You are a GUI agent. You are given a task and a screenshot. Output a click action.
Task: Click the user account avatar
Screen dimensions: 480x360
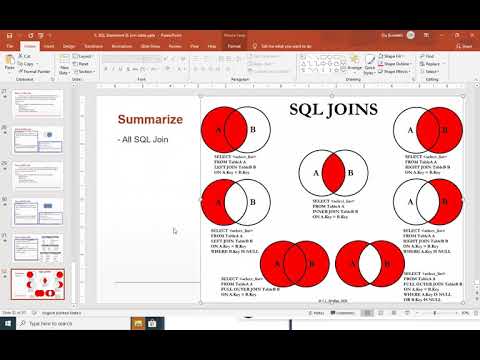pyautogui.click(x=411, y=35)
